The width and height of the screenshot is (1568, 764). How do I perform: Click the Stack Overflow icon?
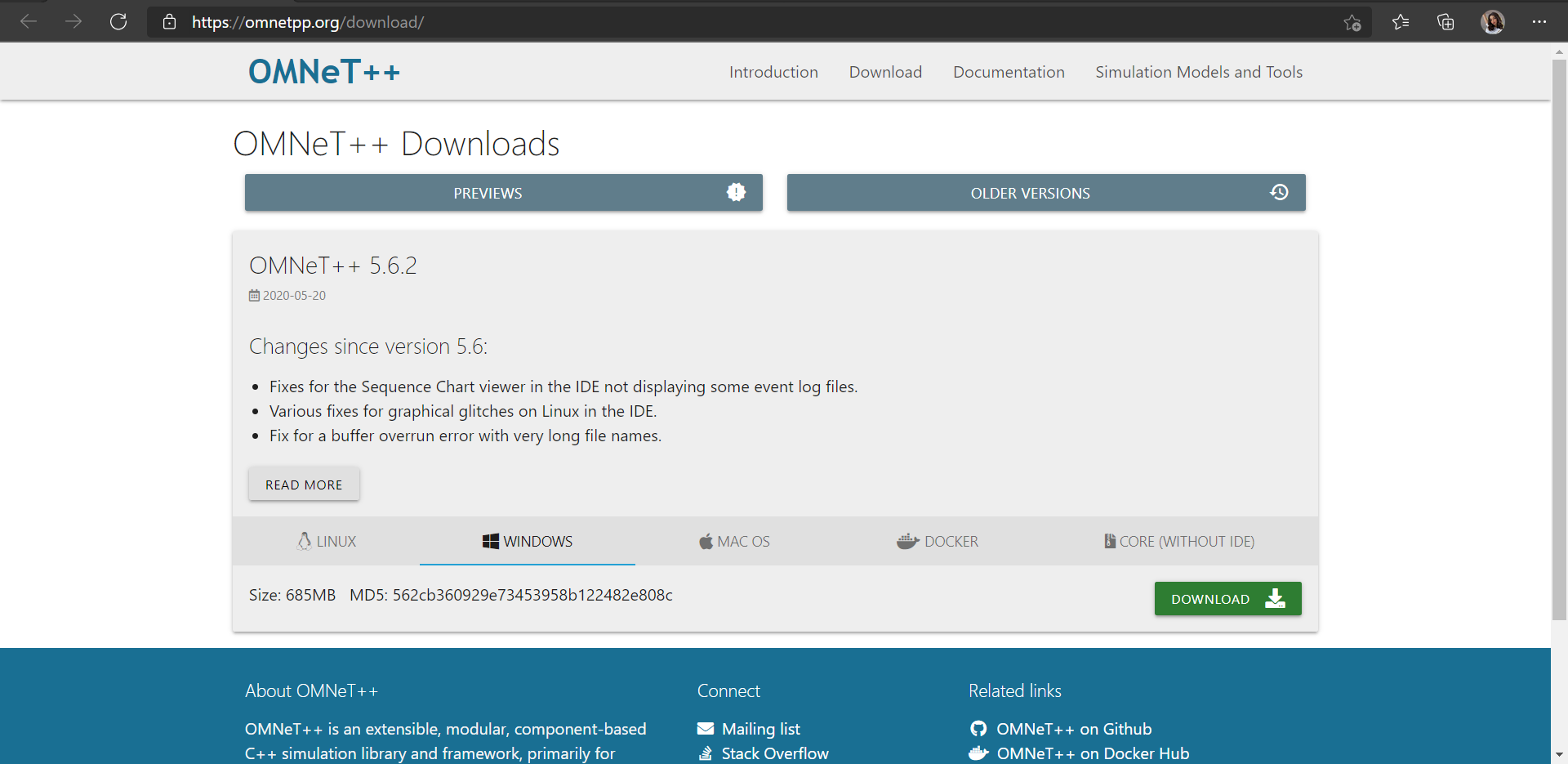tap(706, 753)
